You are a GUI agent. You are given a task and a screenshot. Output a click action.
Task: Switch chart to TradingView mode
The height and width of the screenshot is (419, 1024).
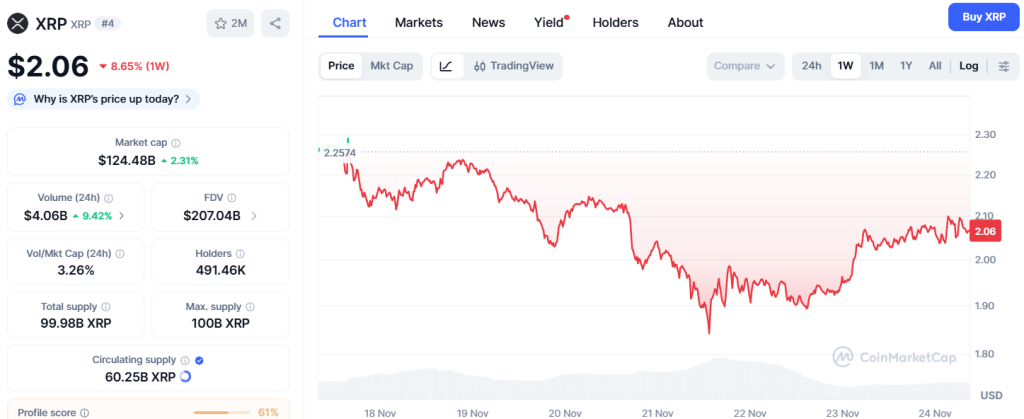(513, 66)
